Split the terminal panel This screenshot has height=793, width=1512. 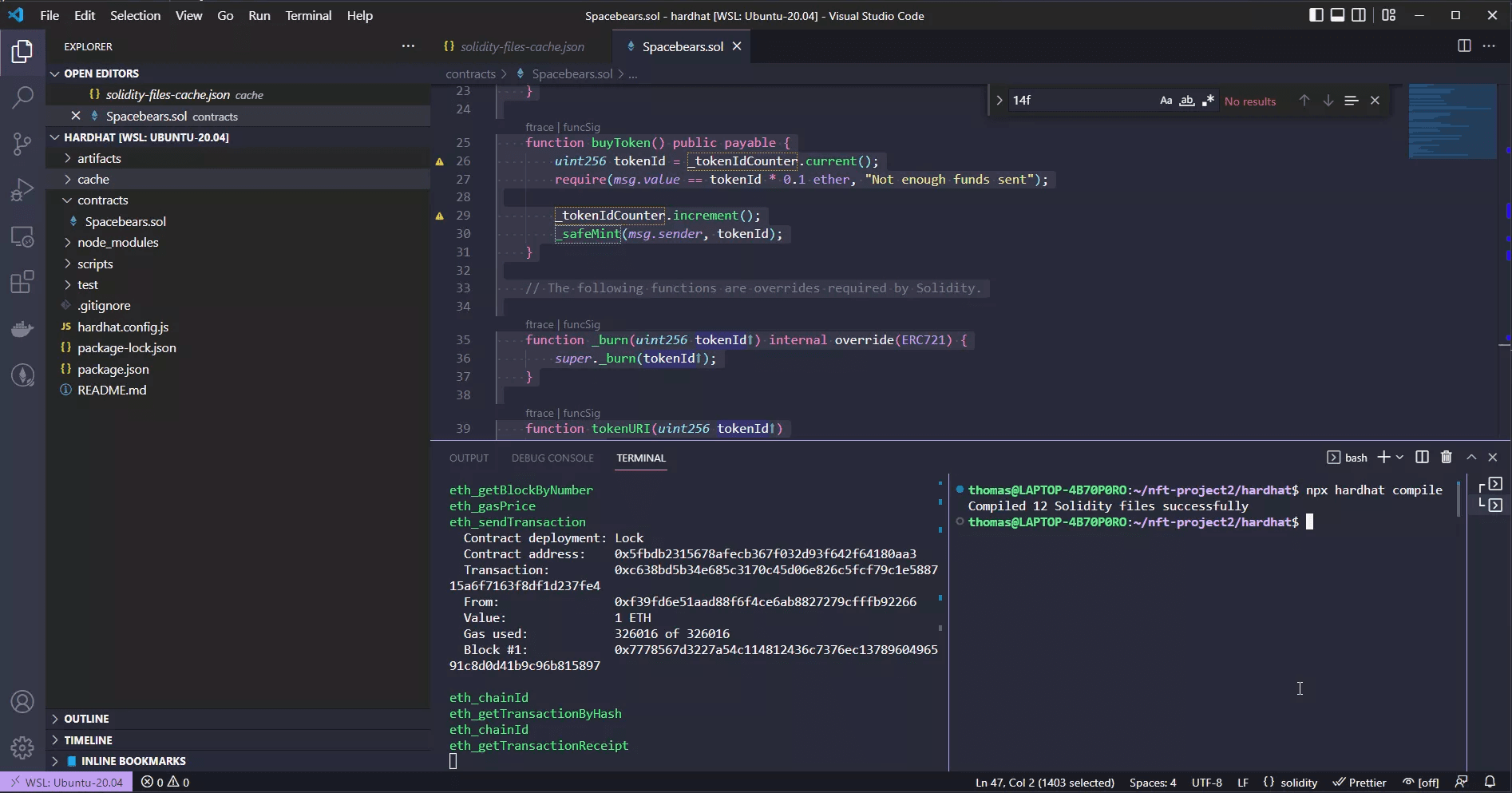tap(1422, 457)
